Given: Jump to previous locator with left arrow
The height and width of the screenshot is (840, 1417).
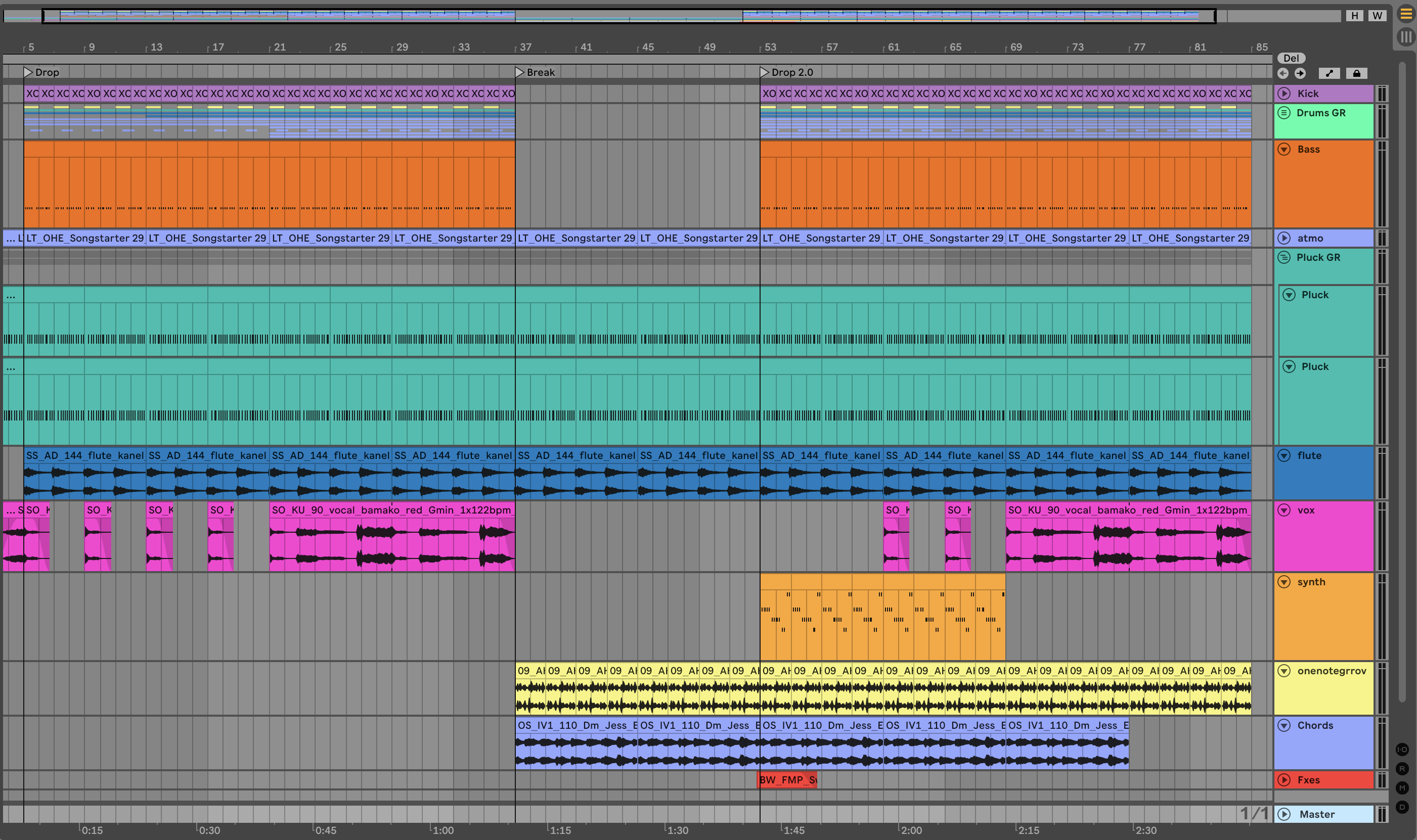Looking at the screenshot, I should pyautogui.click(x=1283, y=73).
